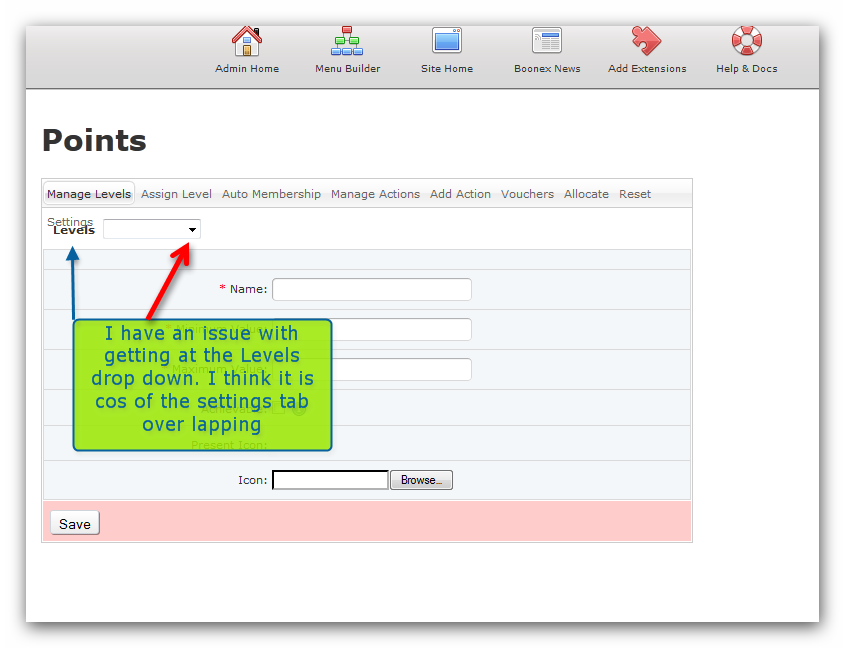Open Site Home window icon
The height and width of the screenshot is (648, 845).
[447, 40]
